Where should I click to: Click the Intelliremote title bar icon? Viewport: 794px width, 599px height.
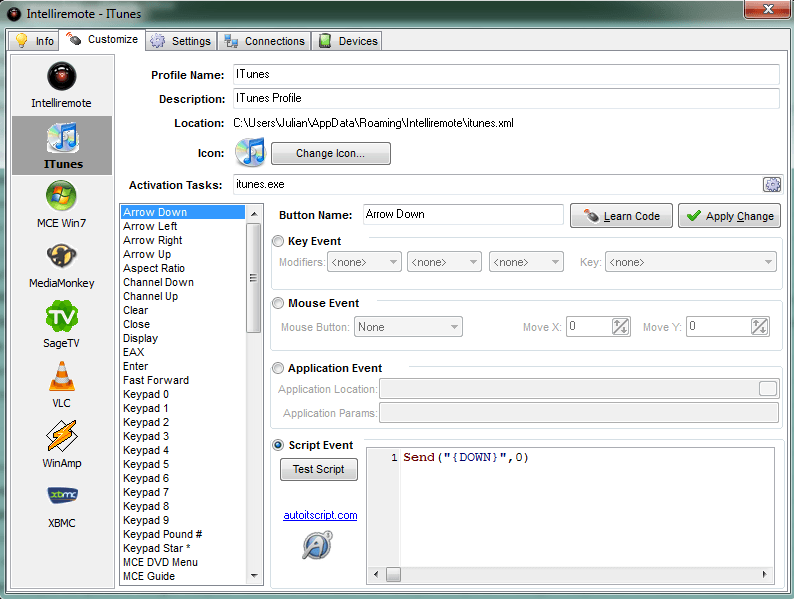14,14
